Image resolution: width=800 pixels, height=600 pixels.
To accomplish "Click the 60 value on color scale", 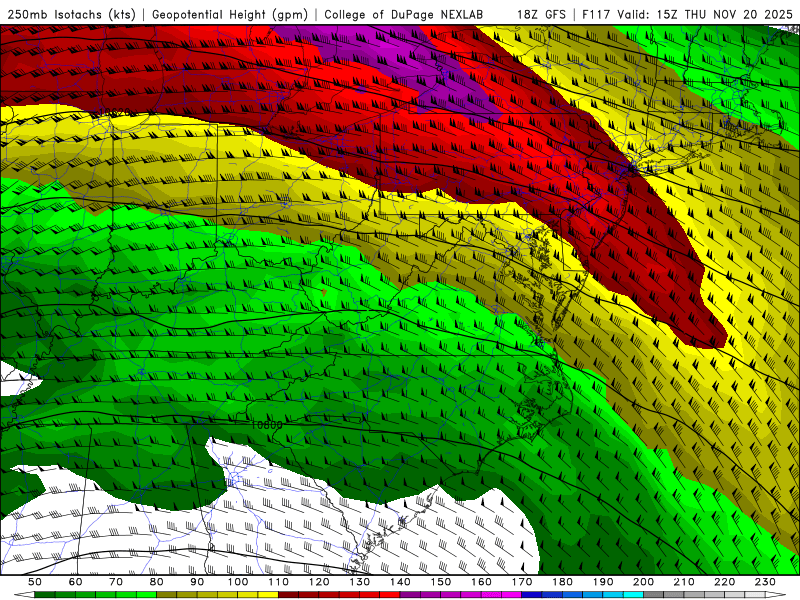I will click(76, 582).
